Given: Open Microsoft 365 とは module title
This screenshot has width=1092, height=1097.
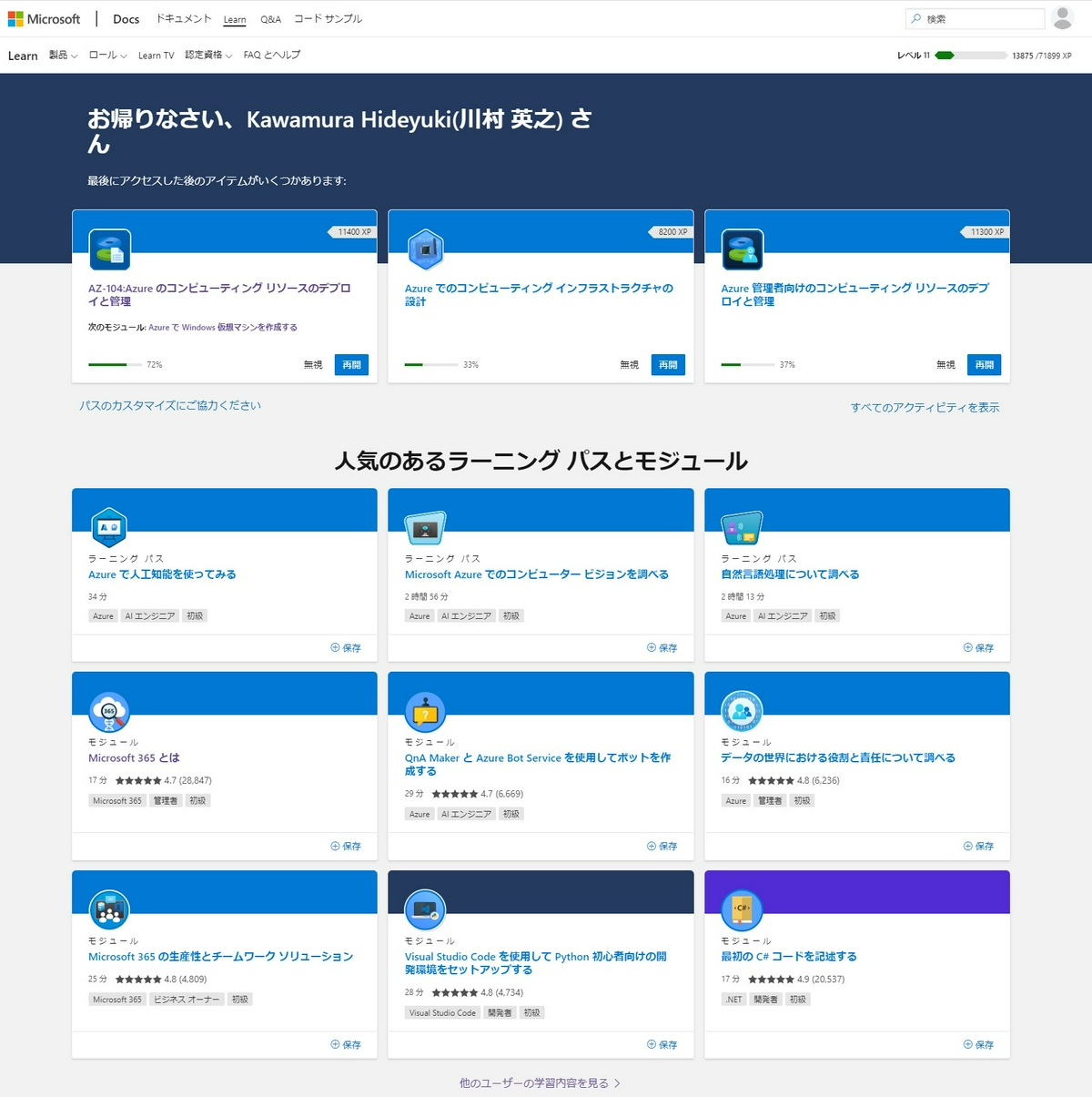Looking at the screenshot, I should click(x=134, y=758).
